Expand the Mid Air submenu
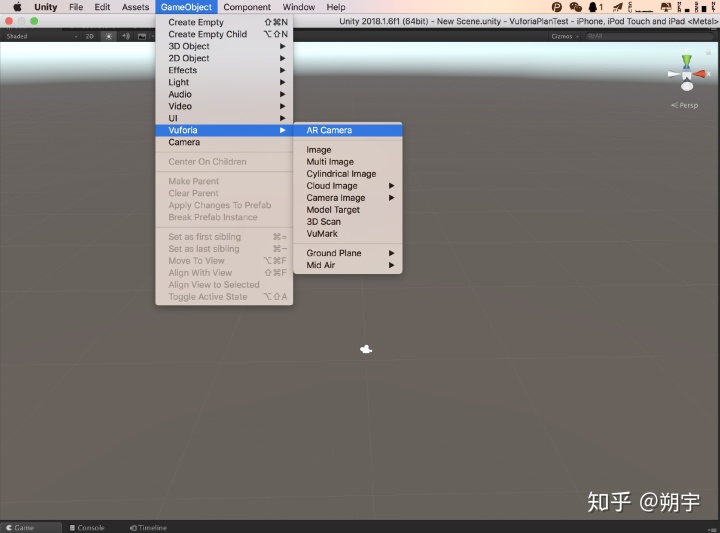The image size is (720, 533). pyautogui.click(x=348, y=265)
